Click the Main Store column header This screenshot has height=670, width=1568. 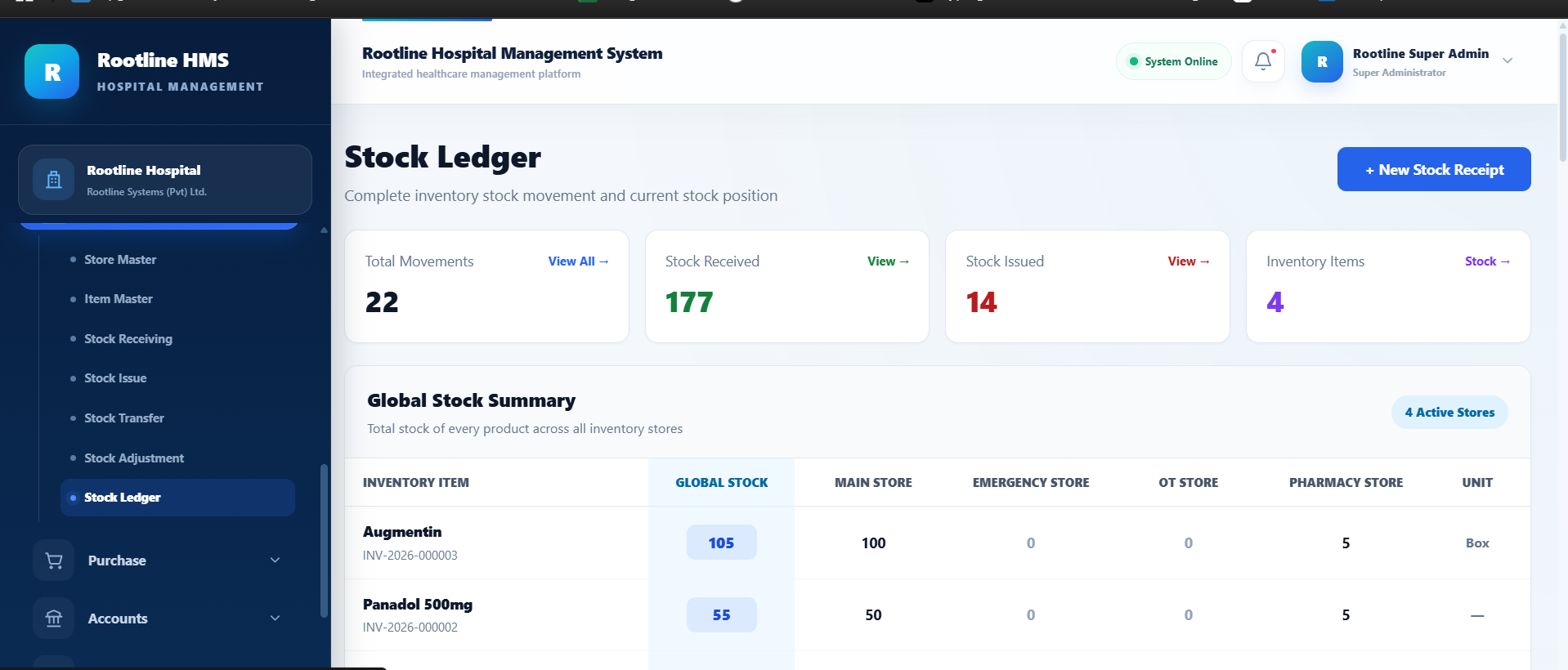[x=873, y=483]
